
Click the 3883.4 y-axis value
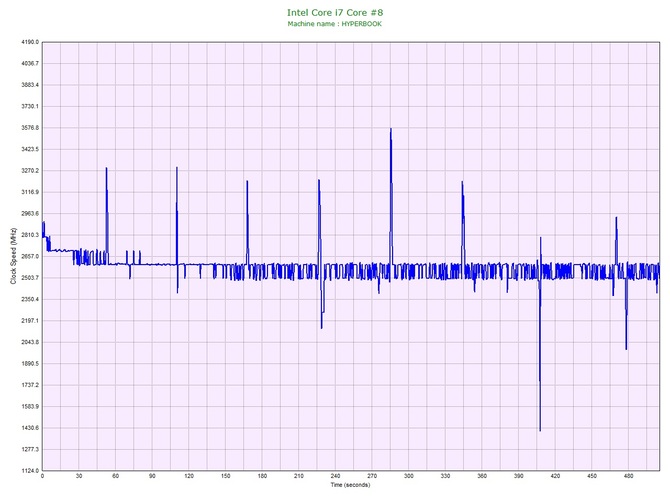(30, 85)
